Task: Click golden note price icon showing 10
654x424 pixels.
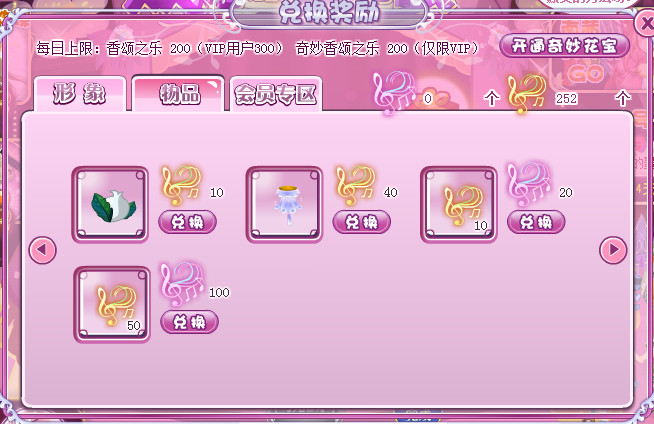Action: tap(182, 186)
